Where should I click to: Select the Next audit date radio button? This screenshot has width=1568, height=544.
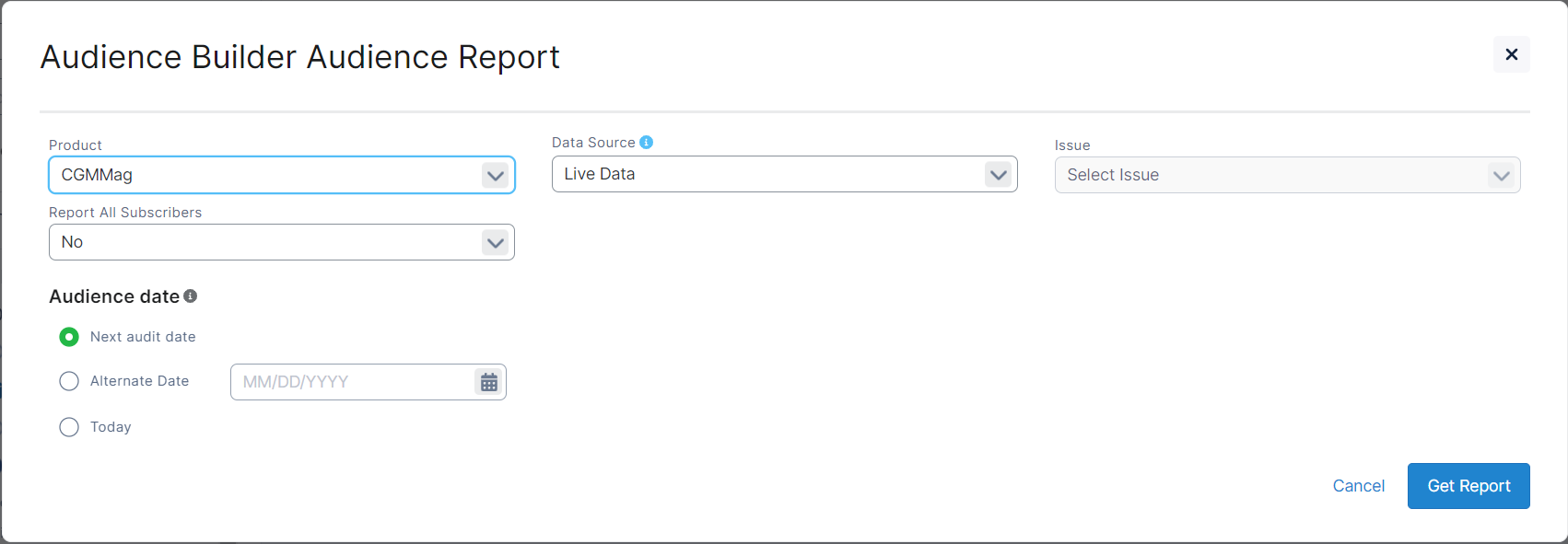[x=69, y=337]
